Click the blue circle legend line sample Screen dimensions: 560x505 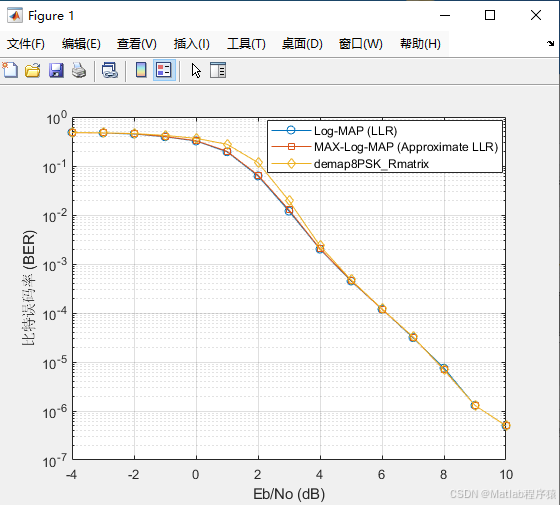coord(291,130)
